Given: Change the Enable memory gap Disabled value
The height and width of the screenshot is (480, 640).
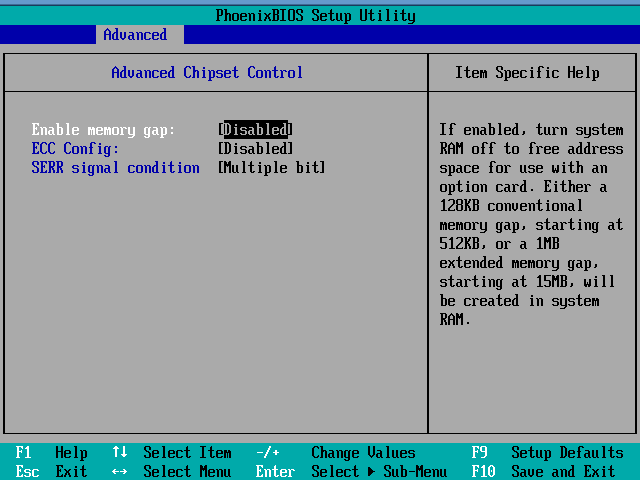Looking at the screenshot, I should [256, 129].
